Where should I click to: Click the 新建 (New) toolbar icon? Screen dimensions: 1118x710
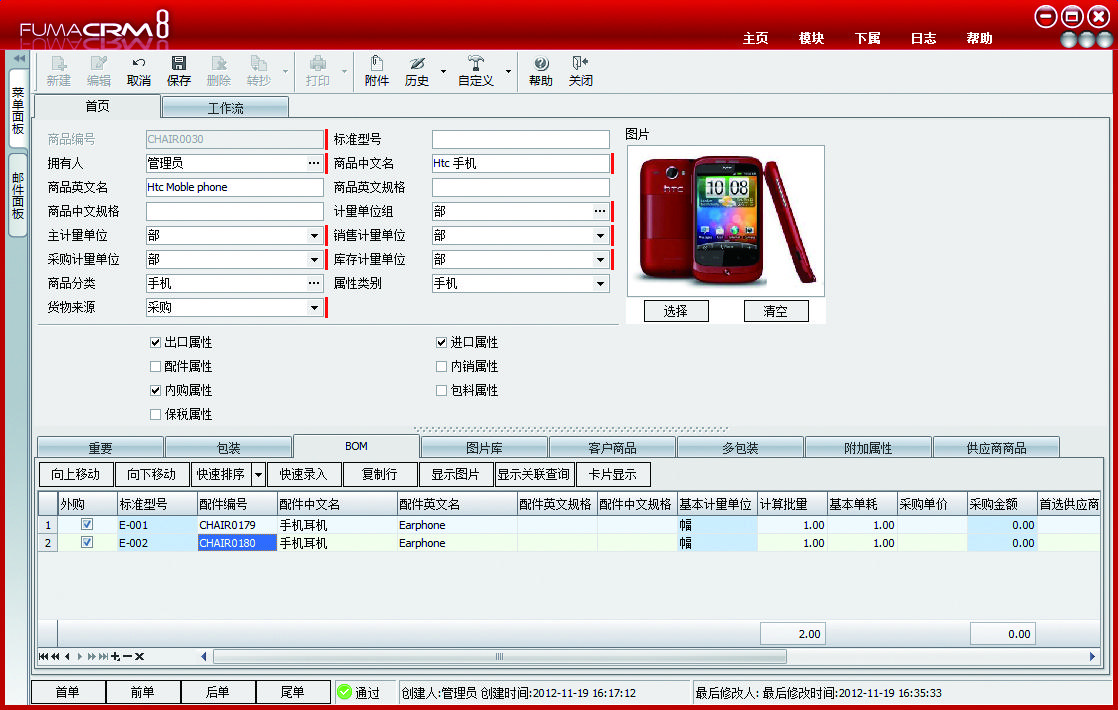[x=58, y=64]
